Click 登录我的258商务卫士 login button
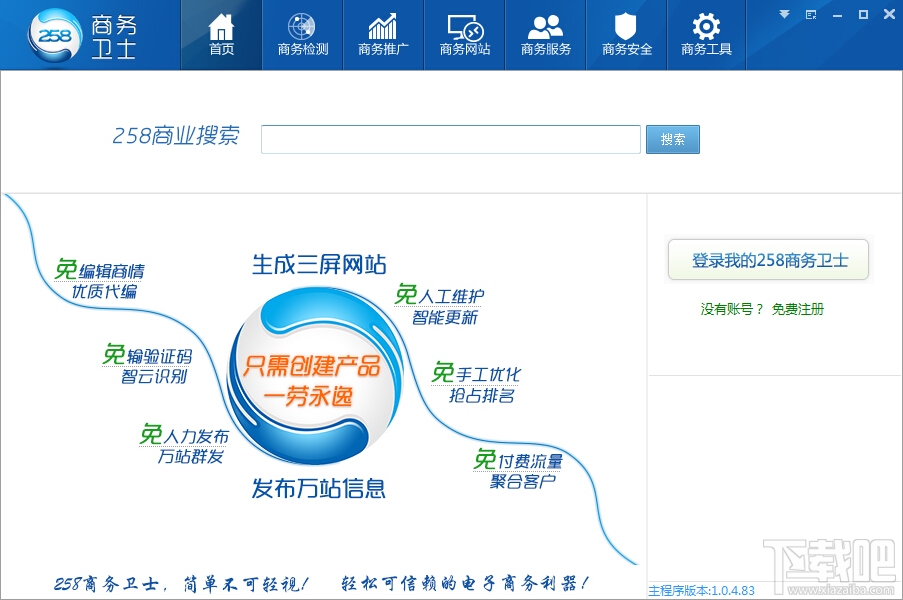903x600 pixels. [768, 260]
